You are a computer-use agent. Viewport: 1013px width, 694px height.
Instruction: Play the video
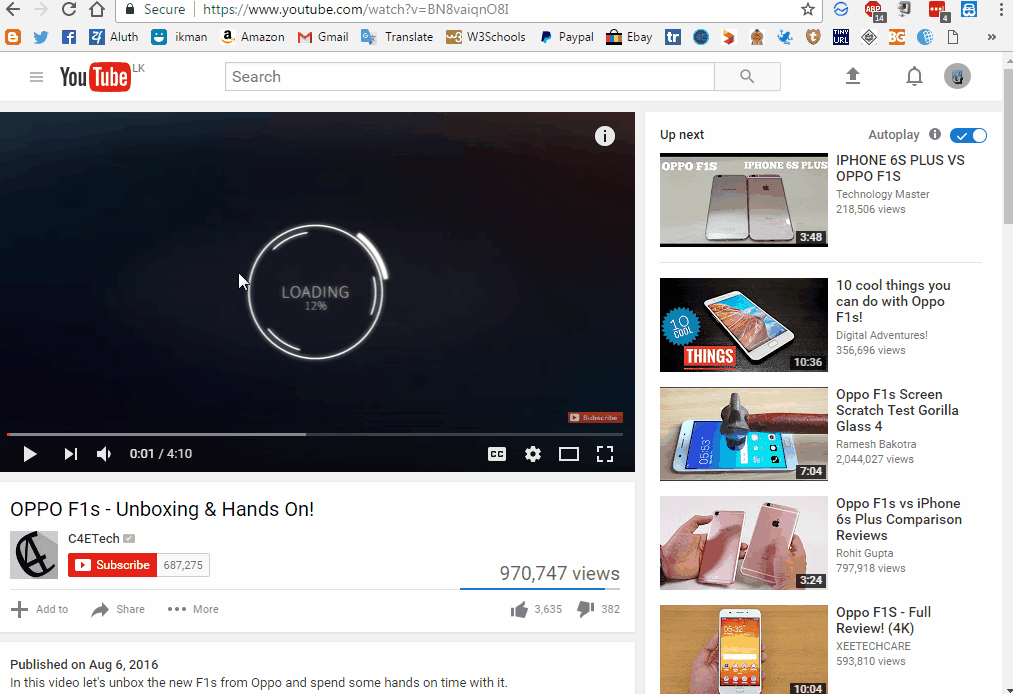[x=29, y=454]
